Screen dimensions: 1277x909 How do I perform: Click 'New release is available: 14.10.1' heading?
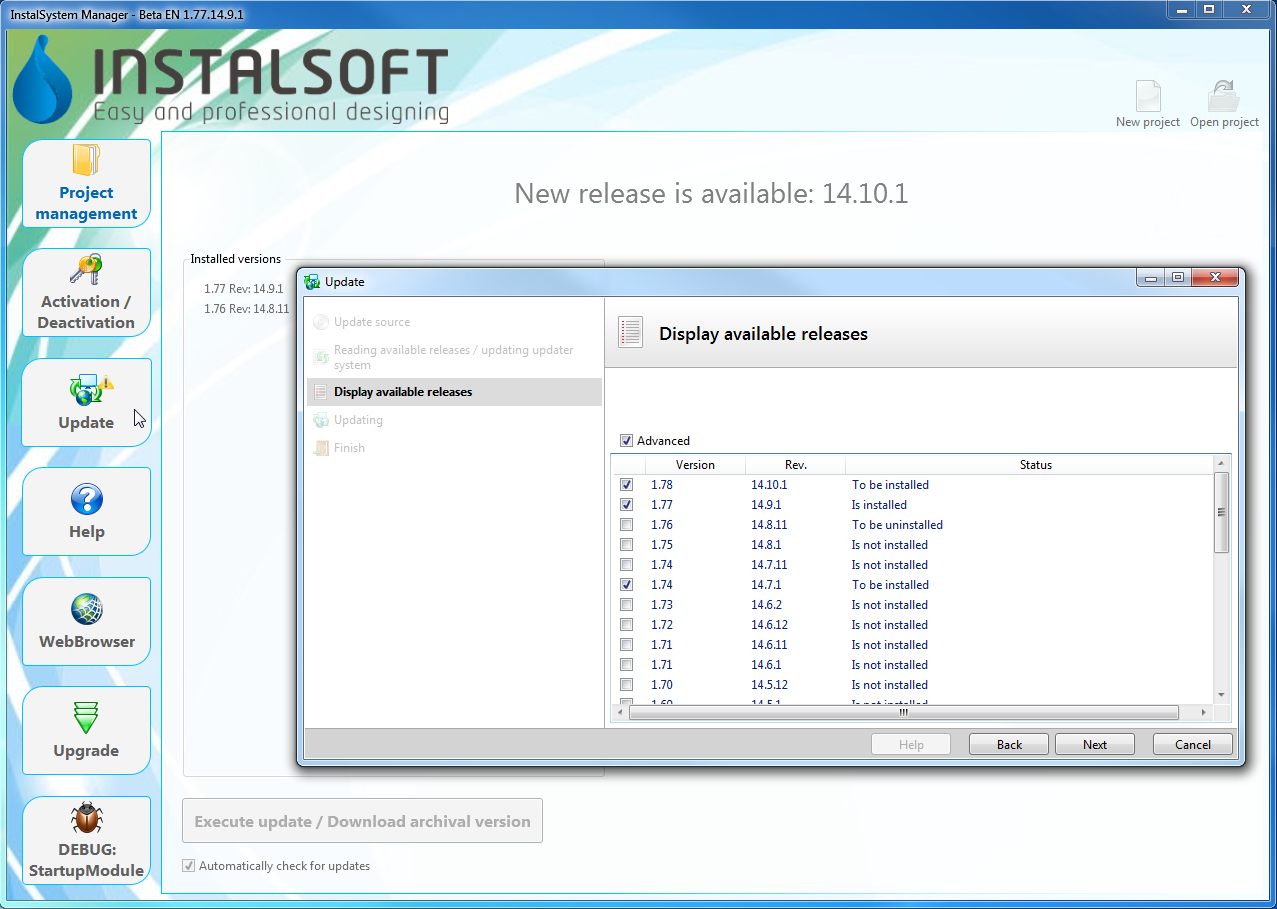(711, 193)
